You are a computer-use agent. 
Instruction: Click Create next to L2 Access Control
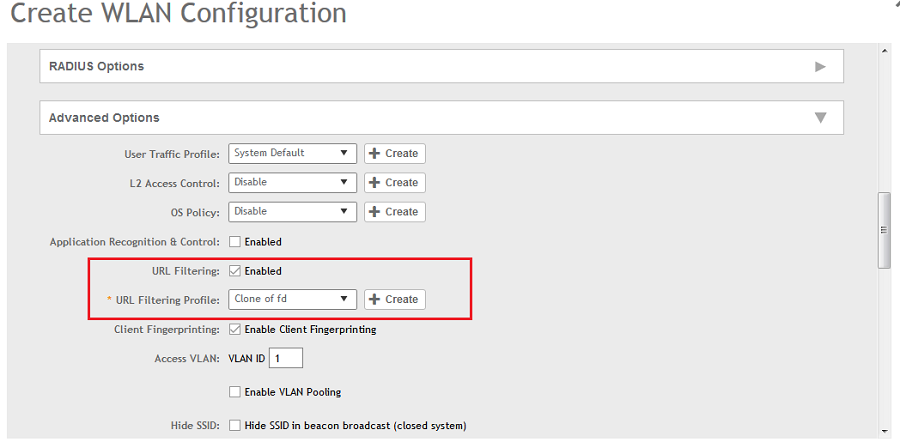[394, 182]
